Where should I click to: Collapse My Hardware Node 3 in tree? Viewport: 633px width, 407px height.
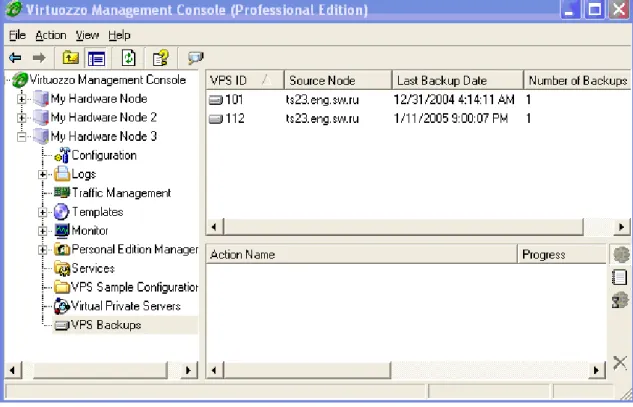point(21,137)
